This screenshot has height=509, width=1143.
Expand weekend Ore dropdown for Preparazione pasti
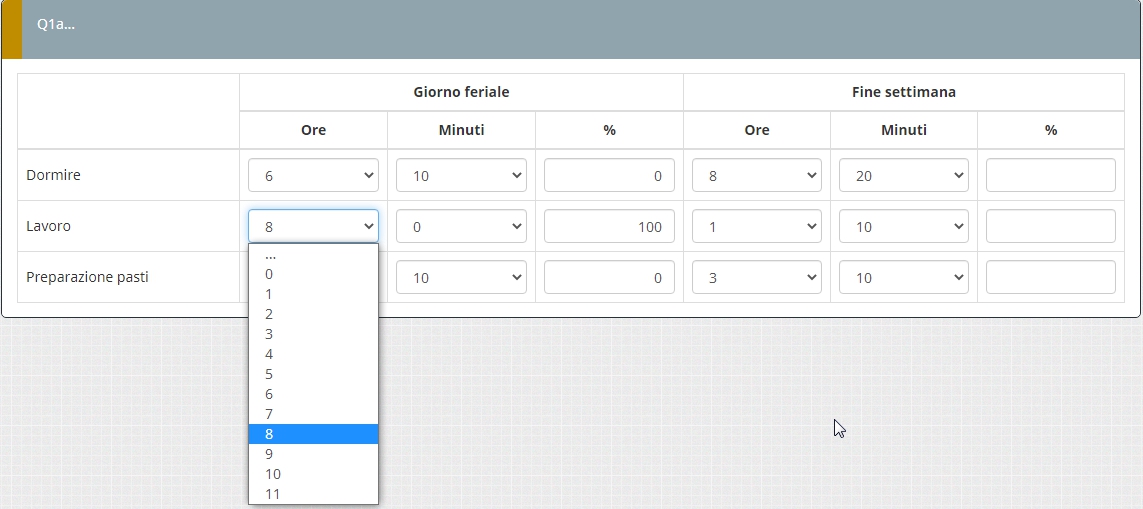756,277
